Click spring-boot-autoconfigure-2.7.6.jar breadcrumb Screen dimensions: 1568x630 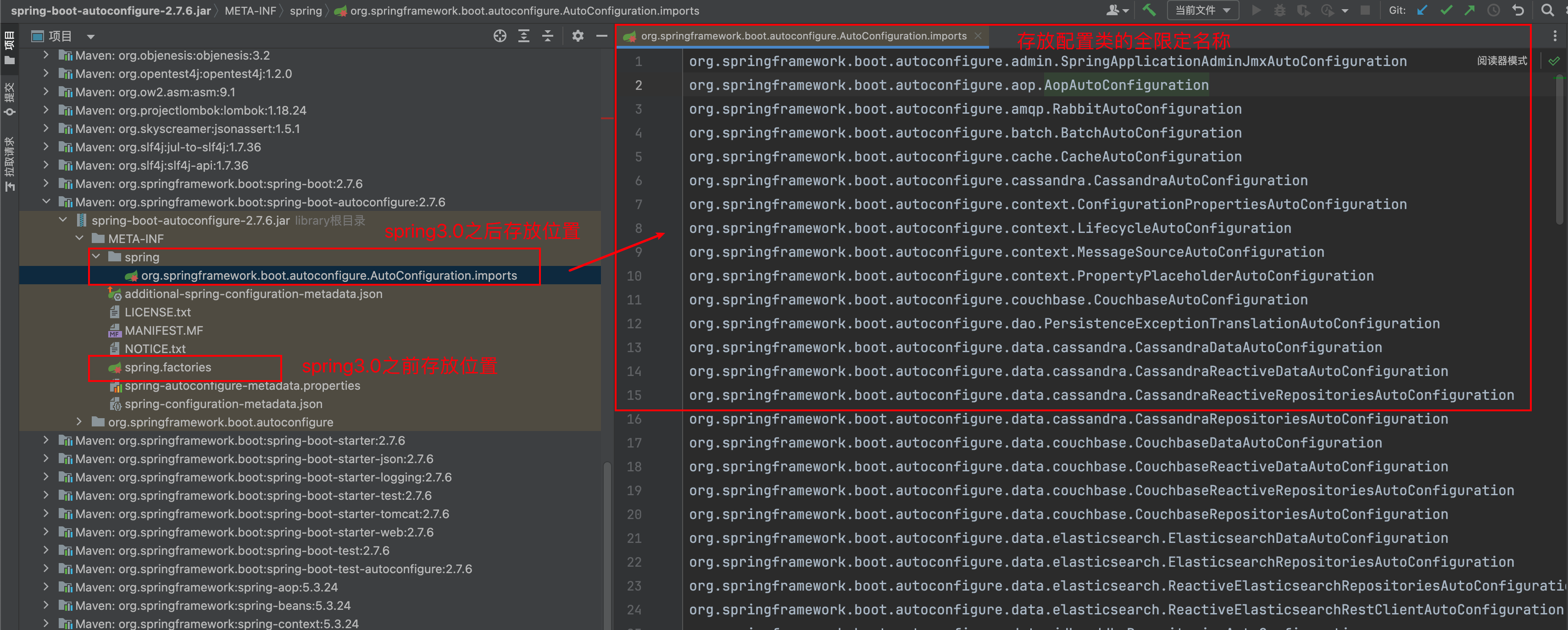click(x=111, y=11)
